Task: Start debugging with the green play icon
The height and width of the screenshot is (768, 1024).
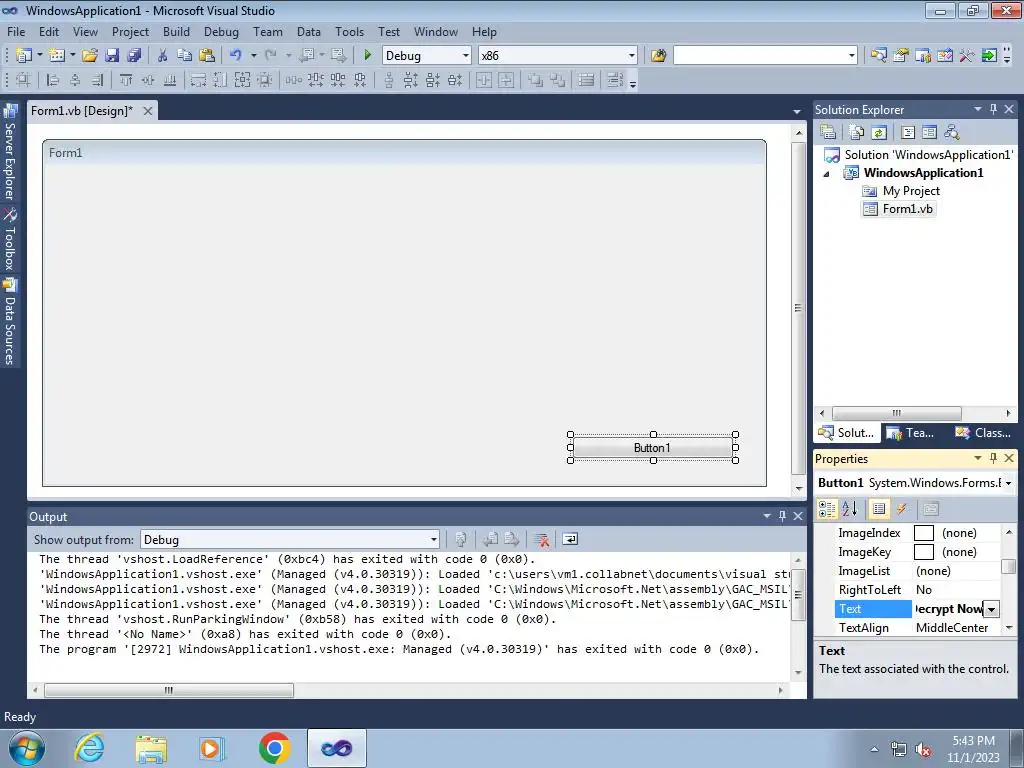Action: [x=368, y=56]
